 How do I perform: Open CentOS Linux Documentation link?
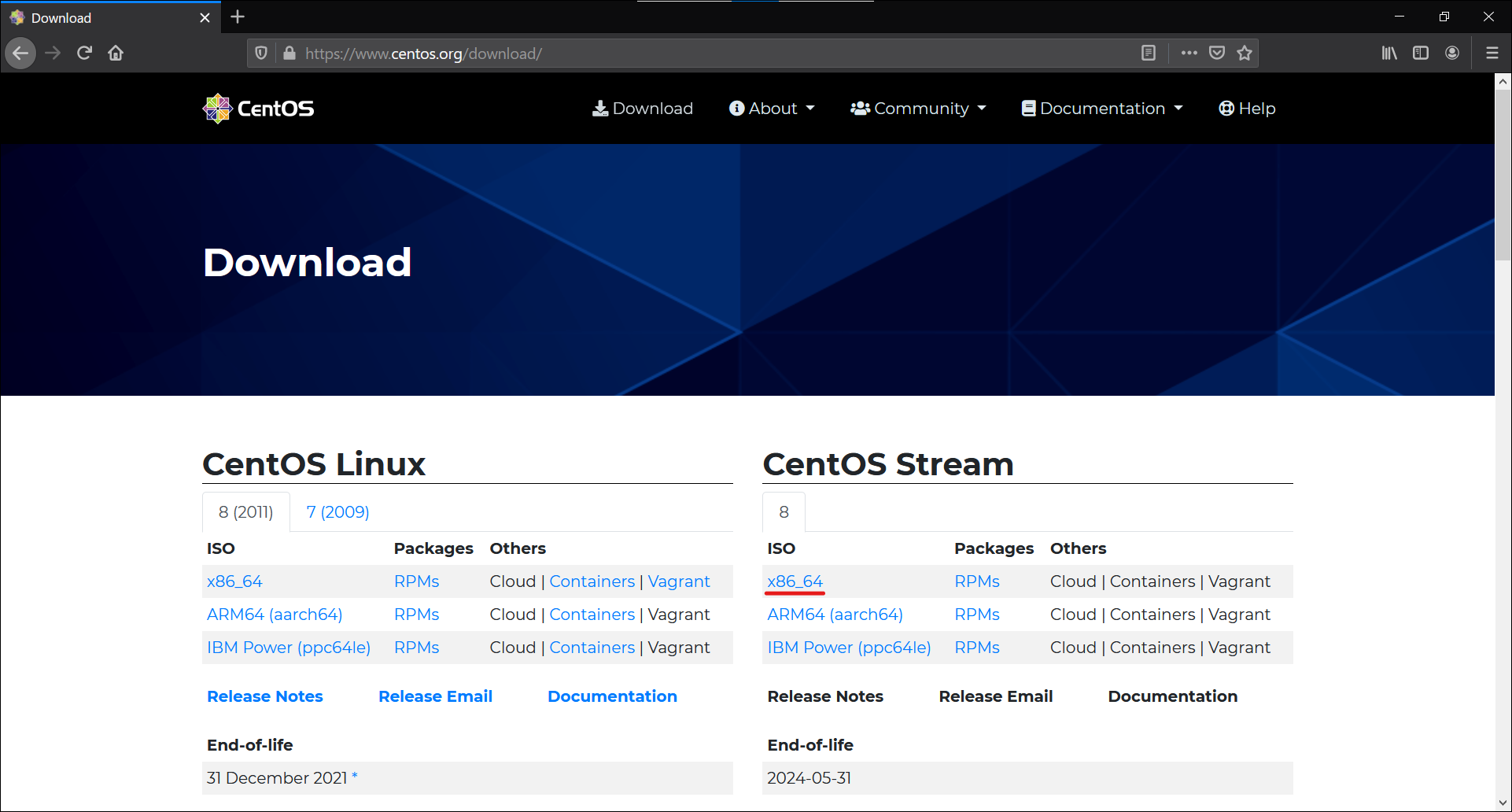(612, 696)
